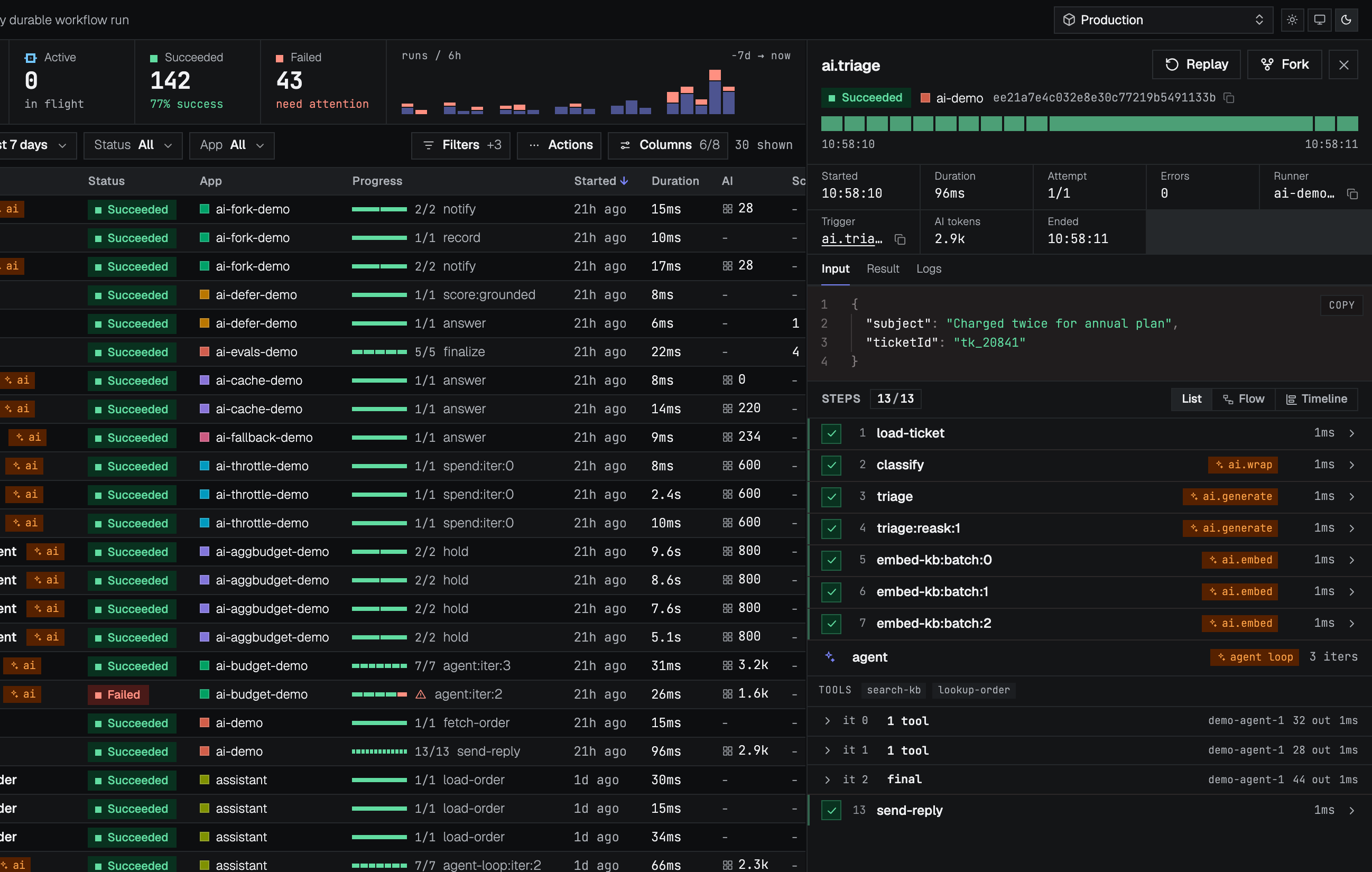Toggle the embed-kb:batch:2 step checkbox
1372x872 pixels.
pos(831,624)
